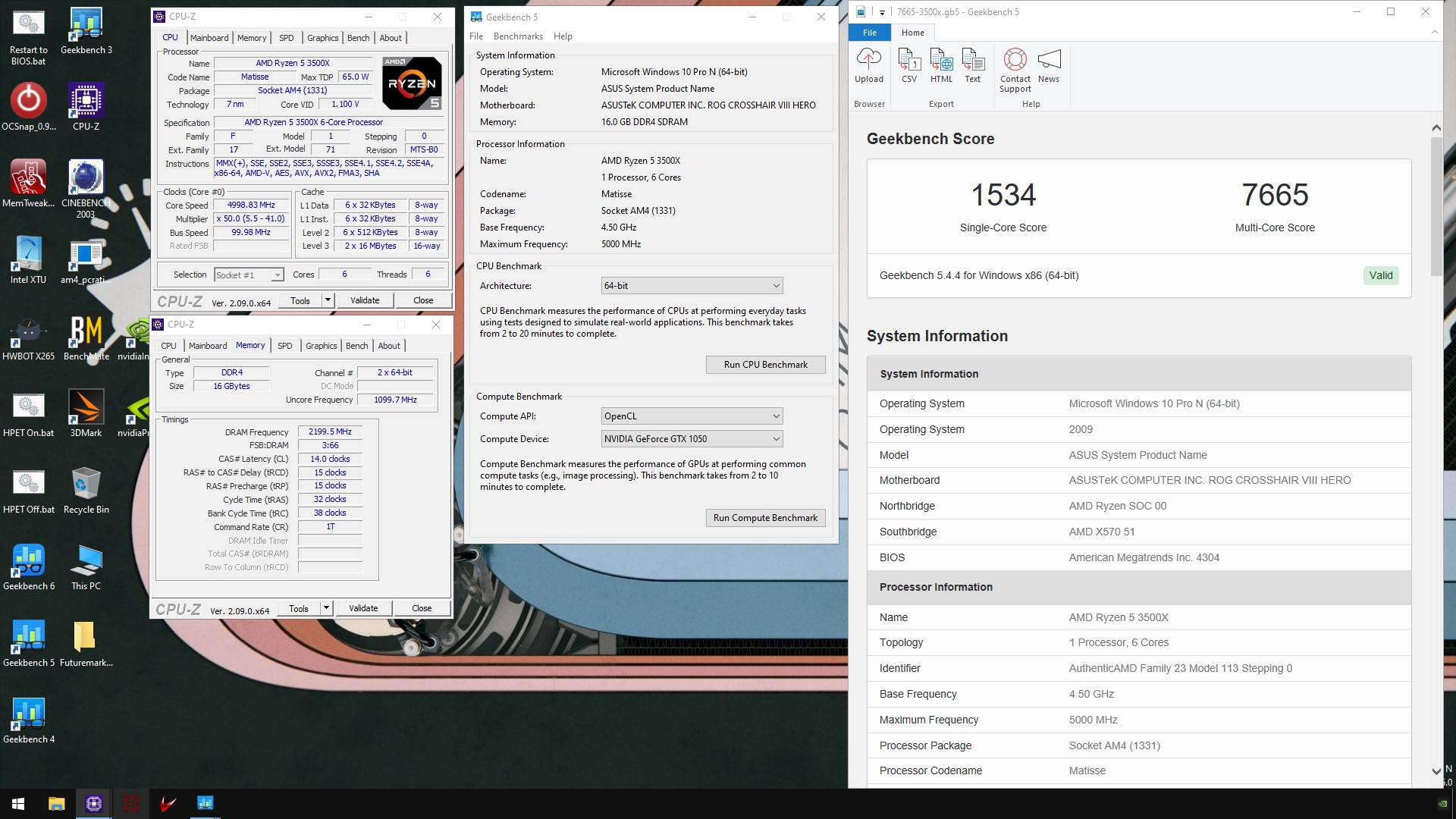Click Validate in Memory CPU-Z window
The image size is (1456, 819).
(363, 608)
